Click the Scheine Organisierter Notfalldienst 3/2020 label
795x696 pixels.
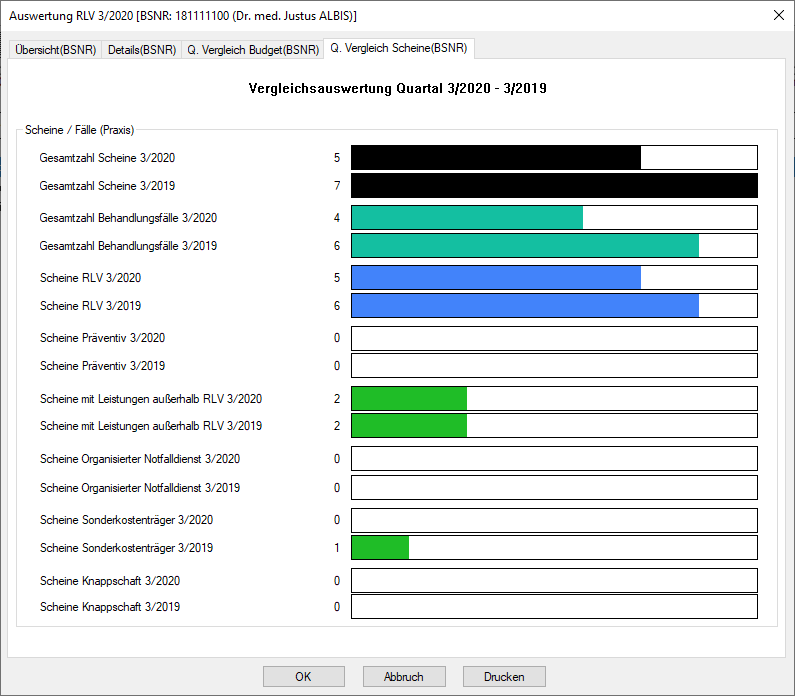coord(139,459)
